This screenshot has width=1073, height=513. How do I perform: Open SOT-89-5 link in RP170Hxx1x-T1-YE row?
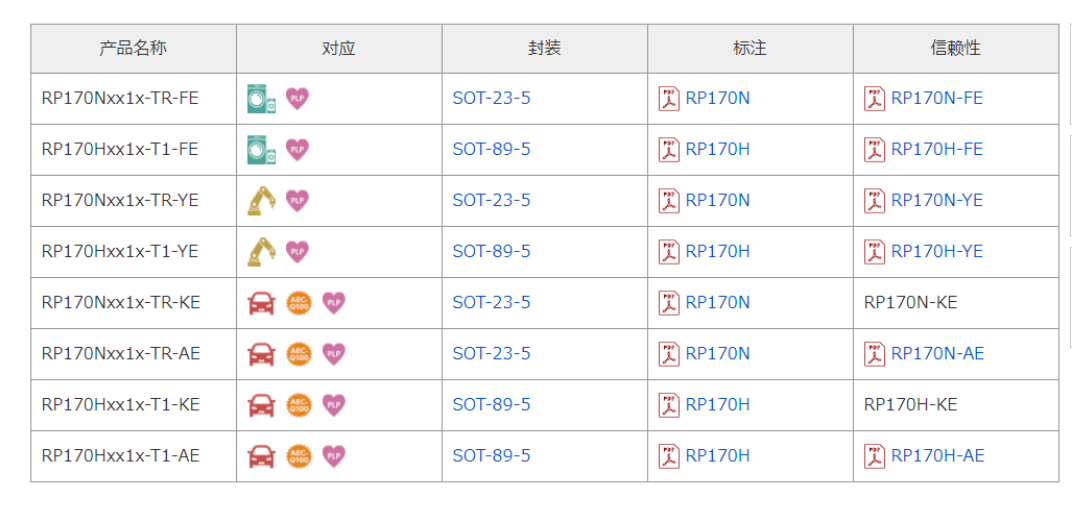tap(491, 251)
